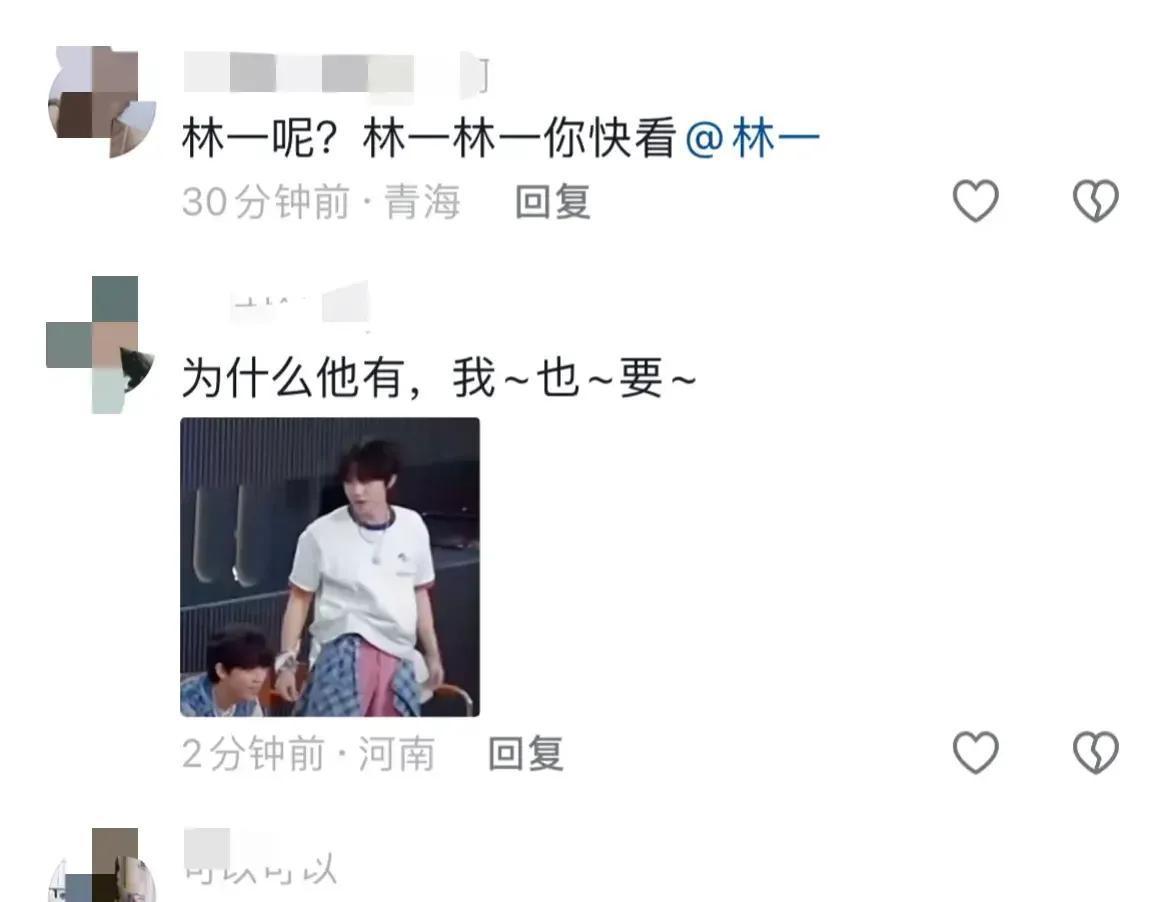This screenshot has height=902, width=1170.
Task: Reply to the 30分钟前 comment
Action: [553, 202]
